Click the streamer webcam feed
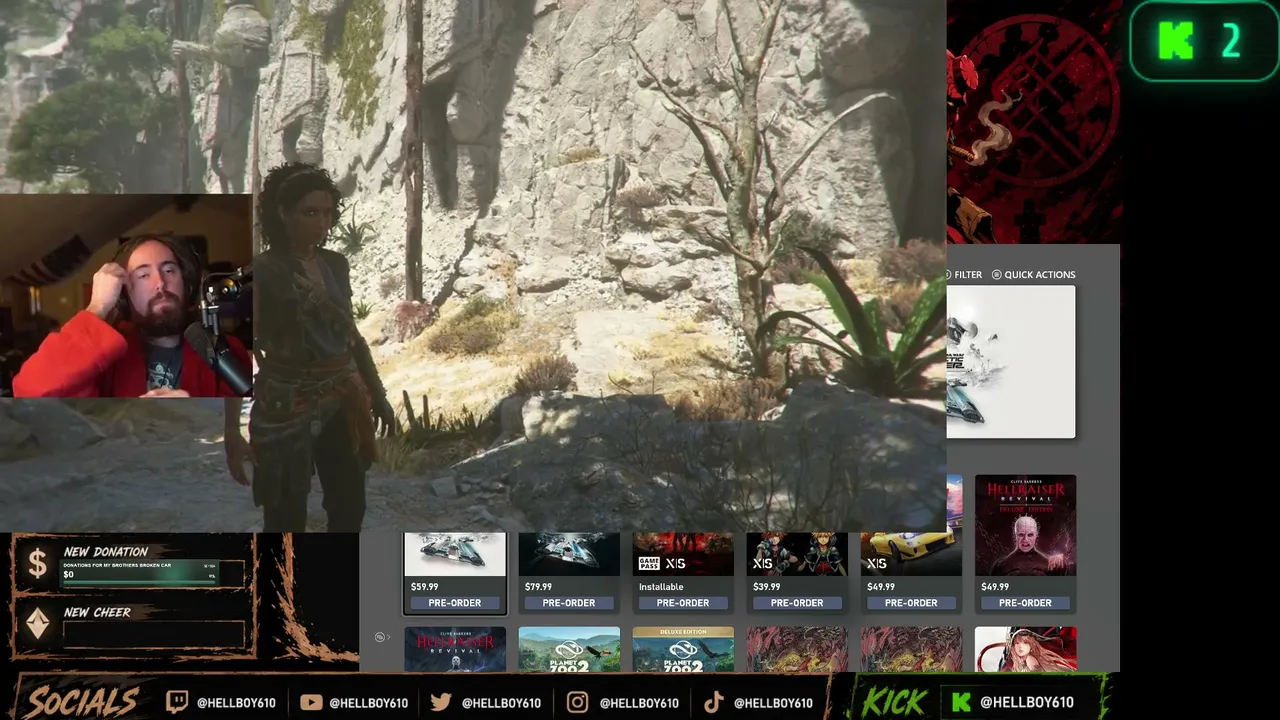This screenshot has height=720, width=1280. tap(126, 296)
